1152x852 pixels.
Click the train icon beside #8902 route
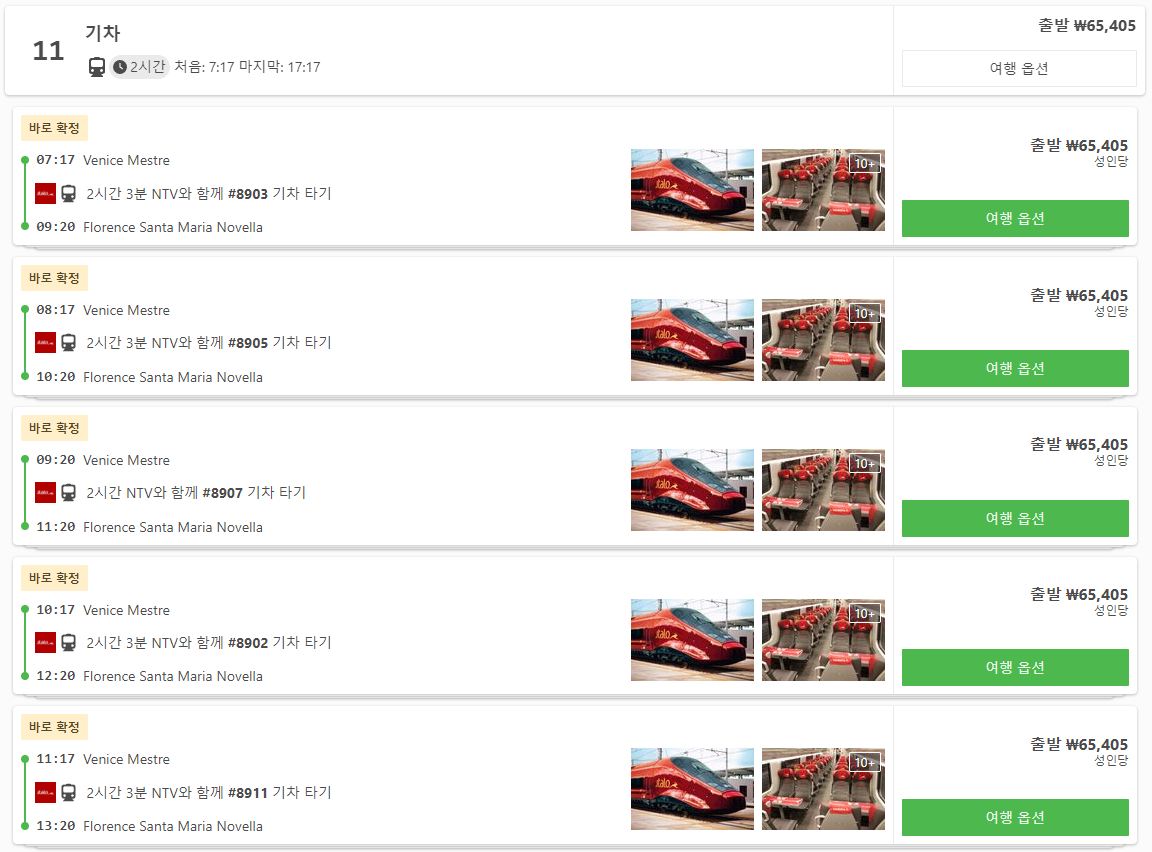[68, 643]
